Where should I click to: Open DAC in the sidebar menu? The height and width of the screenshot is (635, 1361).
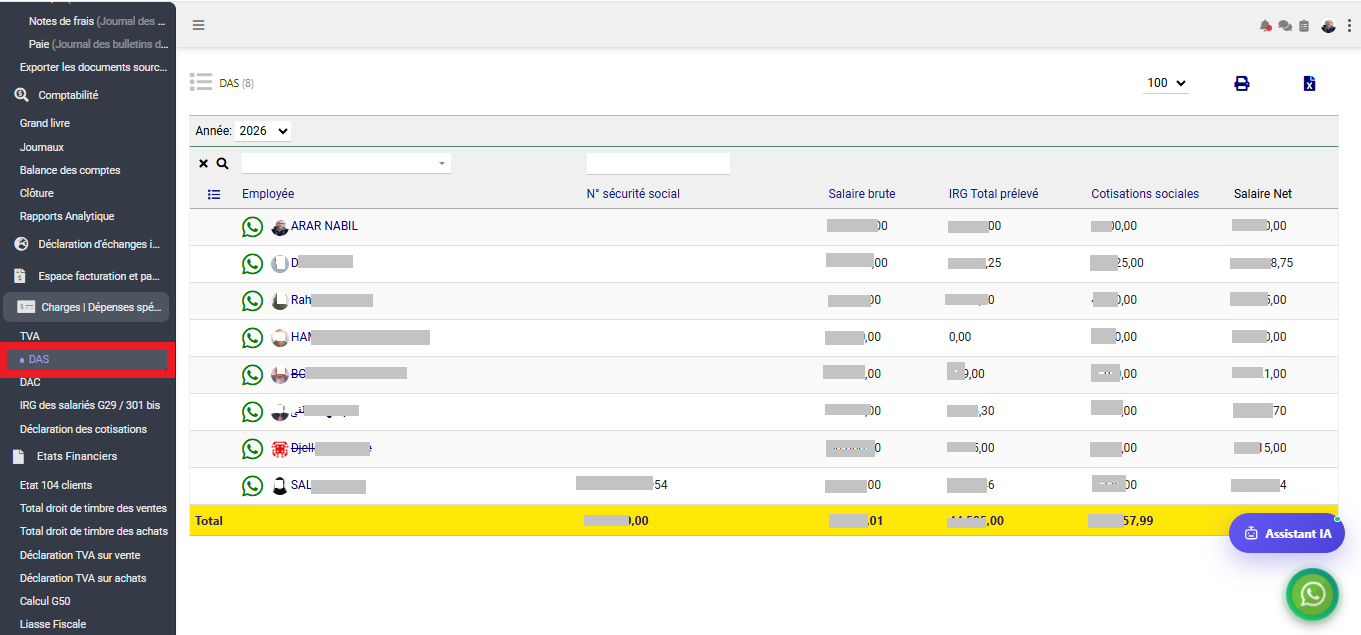[31, 382]
